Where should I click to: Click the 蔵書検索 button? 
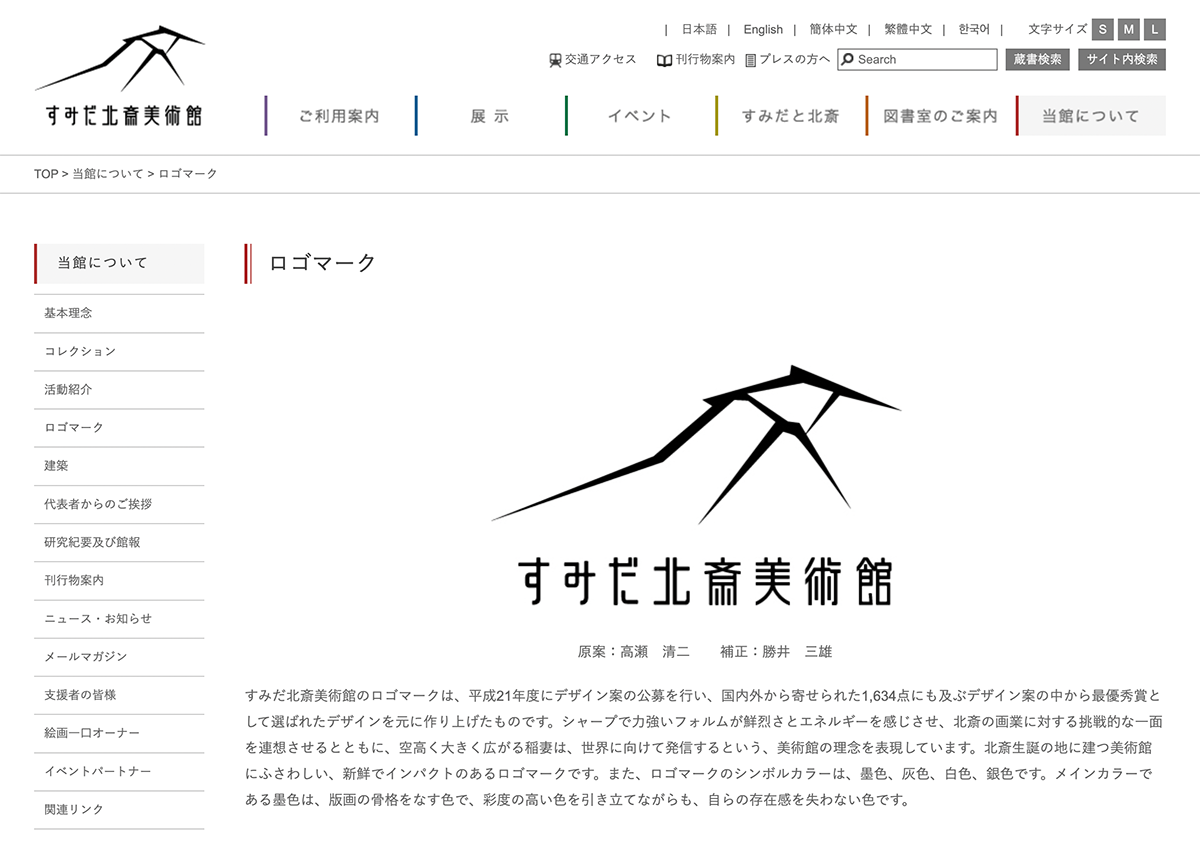pyautogui.click(x=1037, y=60)
